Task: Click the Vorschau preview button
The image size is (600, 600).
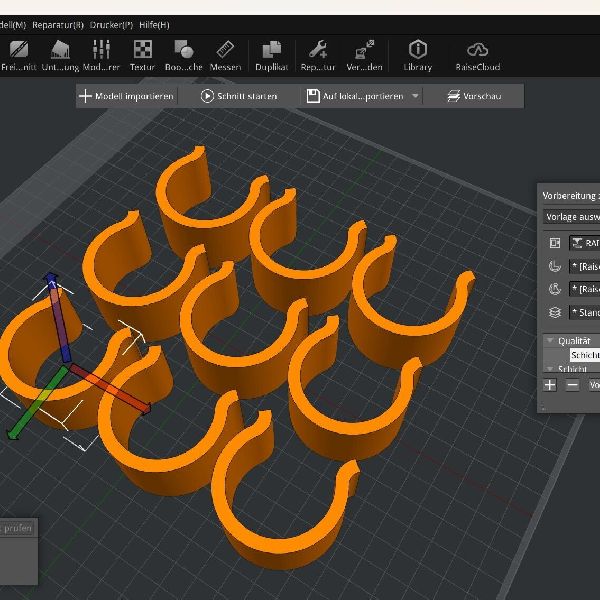Action: pos(474,96)
